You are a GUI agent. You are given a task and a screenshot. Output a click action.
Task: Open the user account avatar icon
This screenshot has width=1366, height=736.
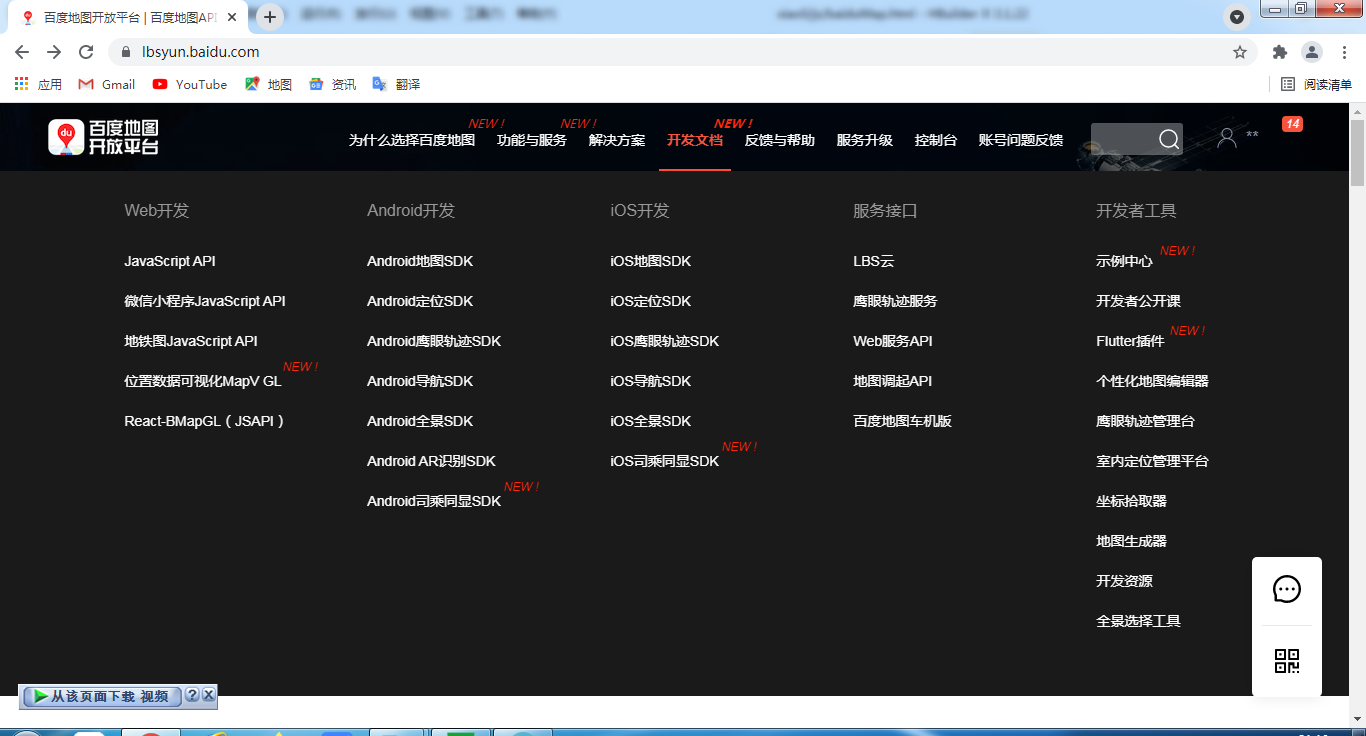click(1227, 138)
